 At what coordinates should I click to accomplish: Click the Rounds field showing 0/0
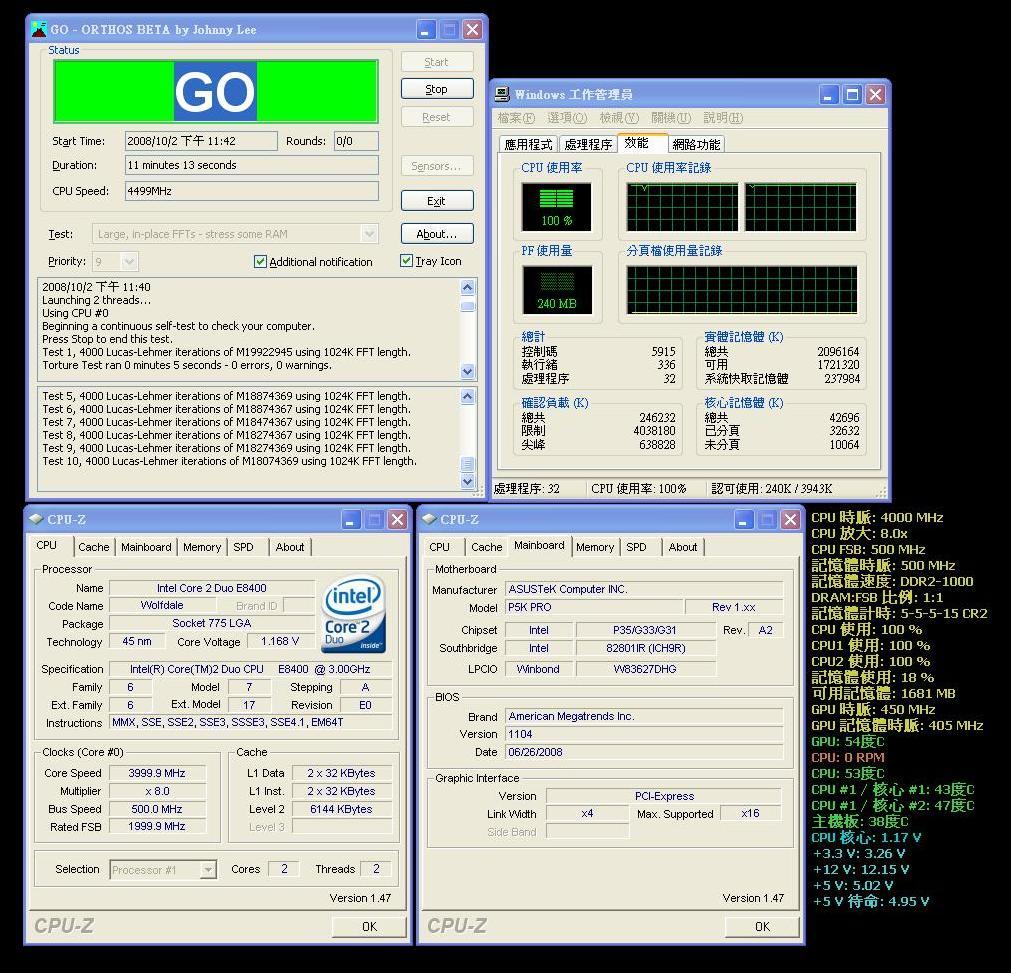[356, 141]
